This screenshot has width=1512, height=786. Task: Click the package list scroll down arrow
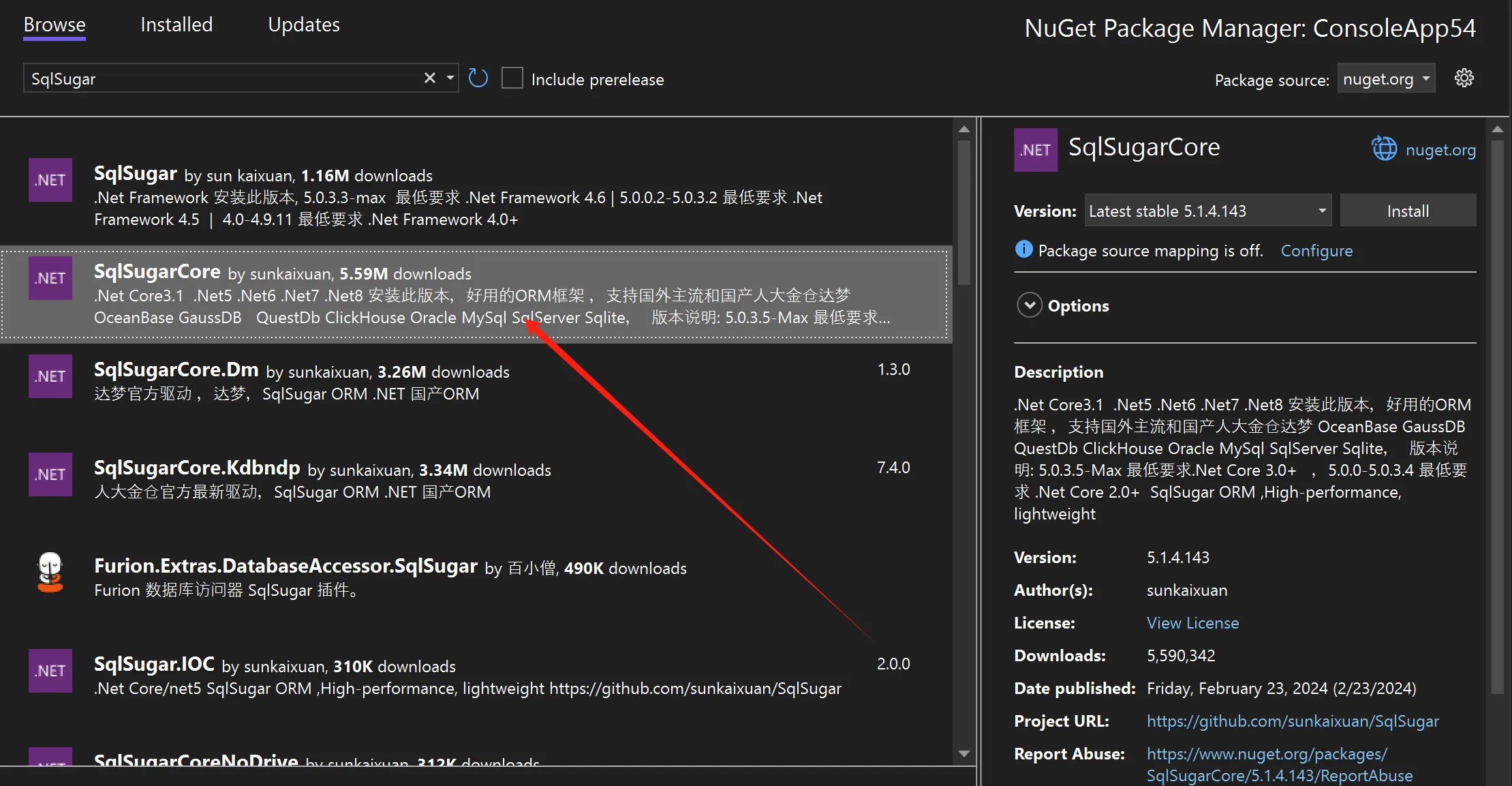point(963,753)
